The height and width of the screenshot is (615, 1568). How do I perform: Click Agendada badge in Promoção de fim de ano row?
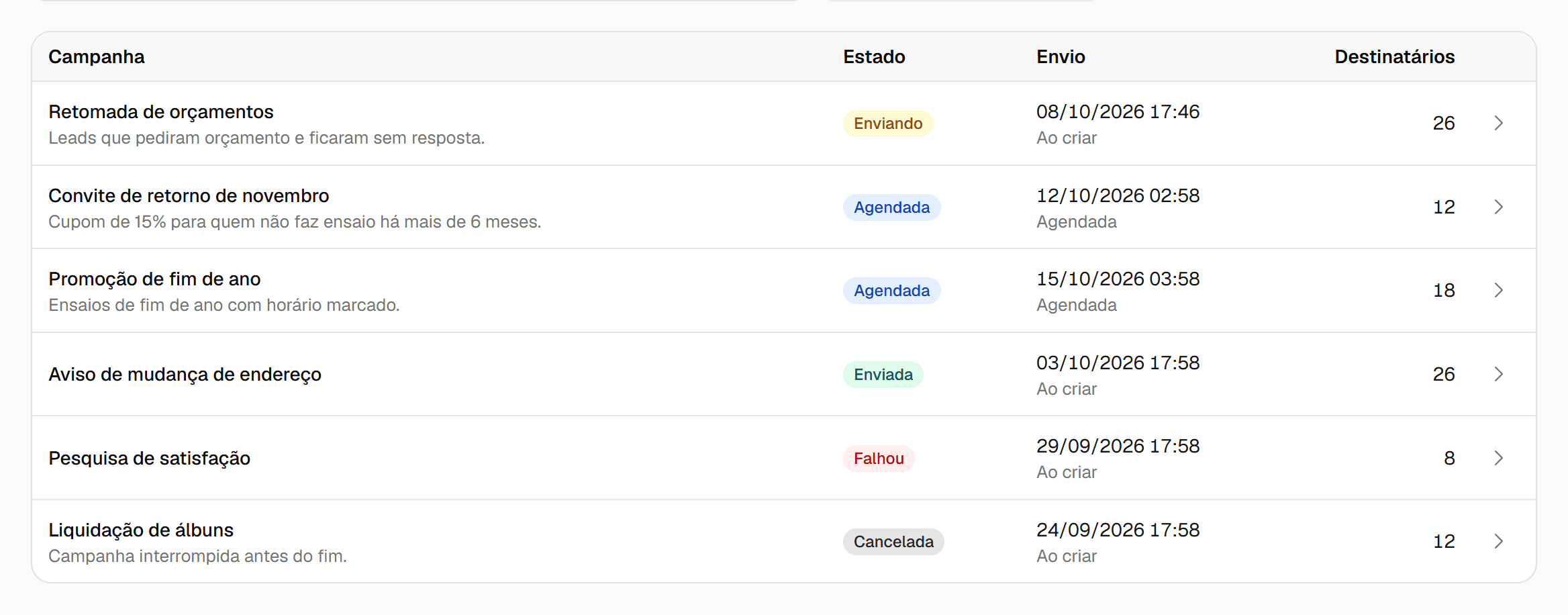891,291
